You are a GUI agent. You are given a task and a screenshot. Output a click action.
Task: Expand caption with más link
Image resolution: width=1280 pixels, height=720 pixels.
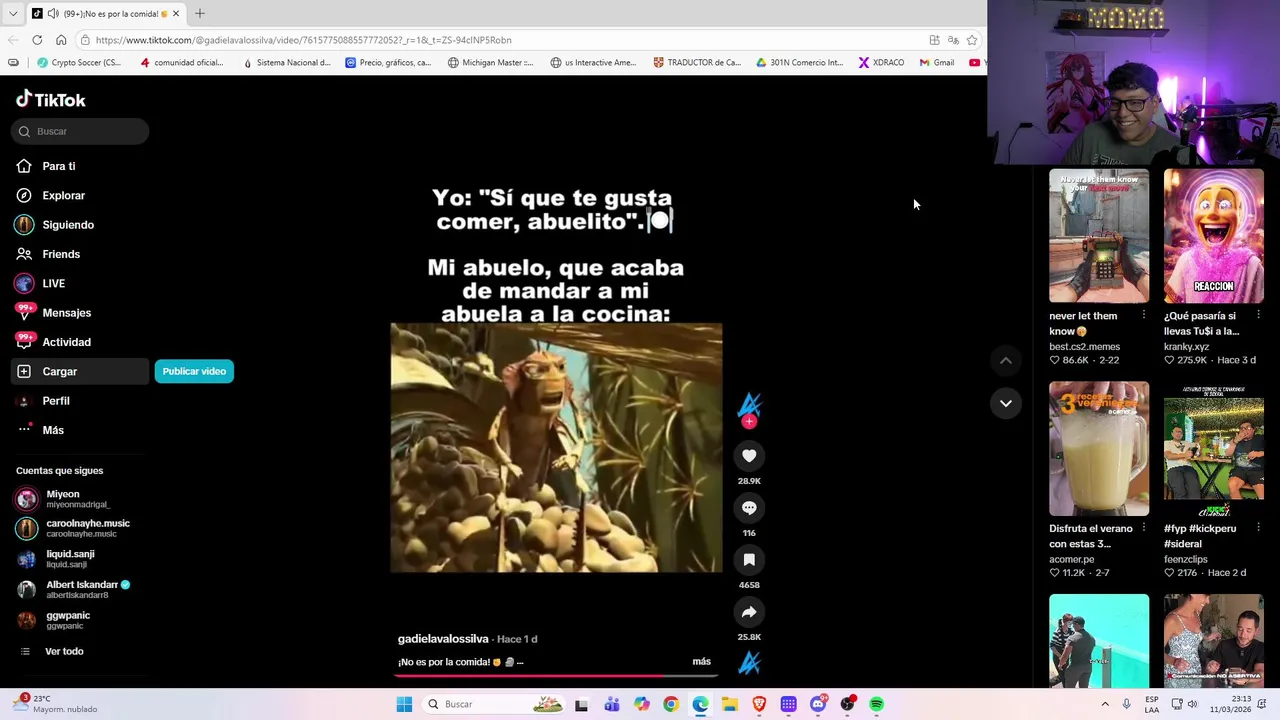pyautogui.click(x=701, y=662)
